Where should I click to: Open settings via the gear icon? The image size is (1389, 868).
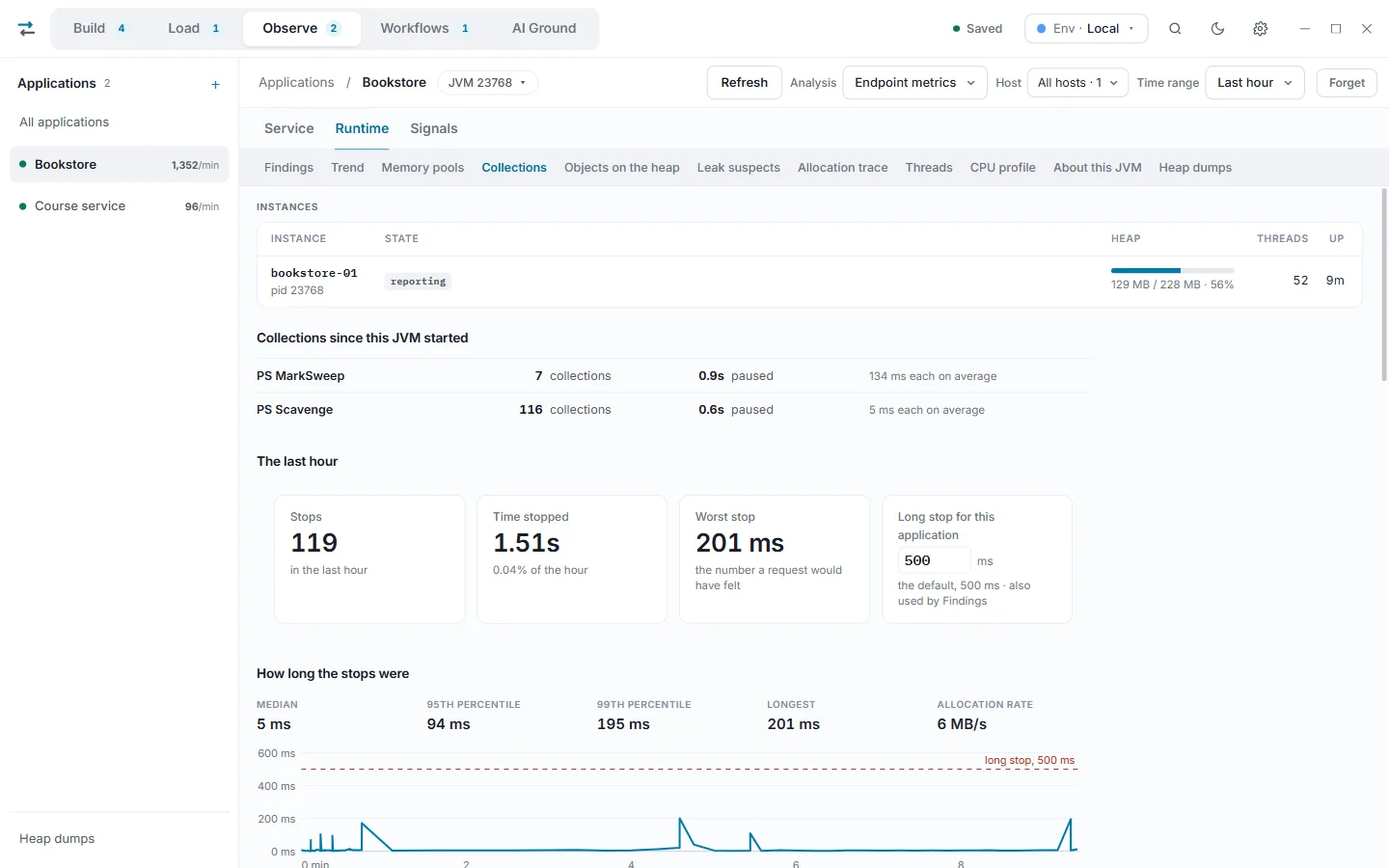[1260, 29]
